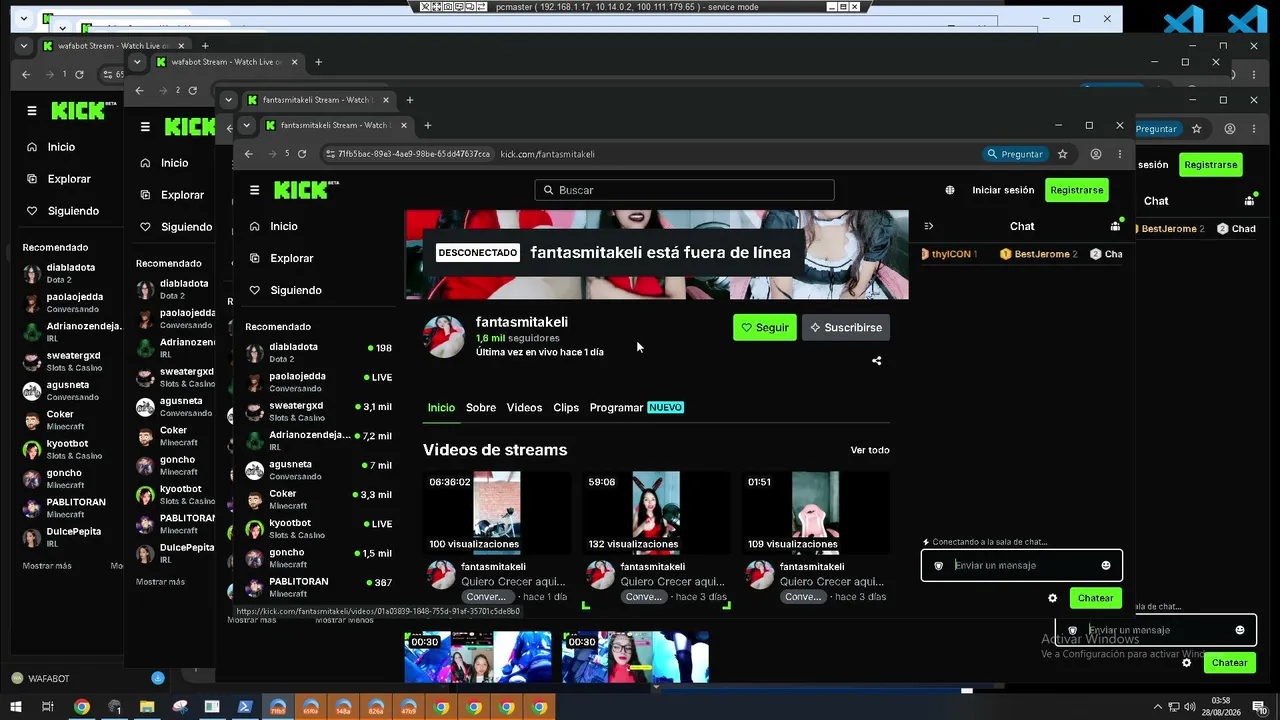
Task: Open the Programar tab marked NUEVO
Action: pos(636,408)
